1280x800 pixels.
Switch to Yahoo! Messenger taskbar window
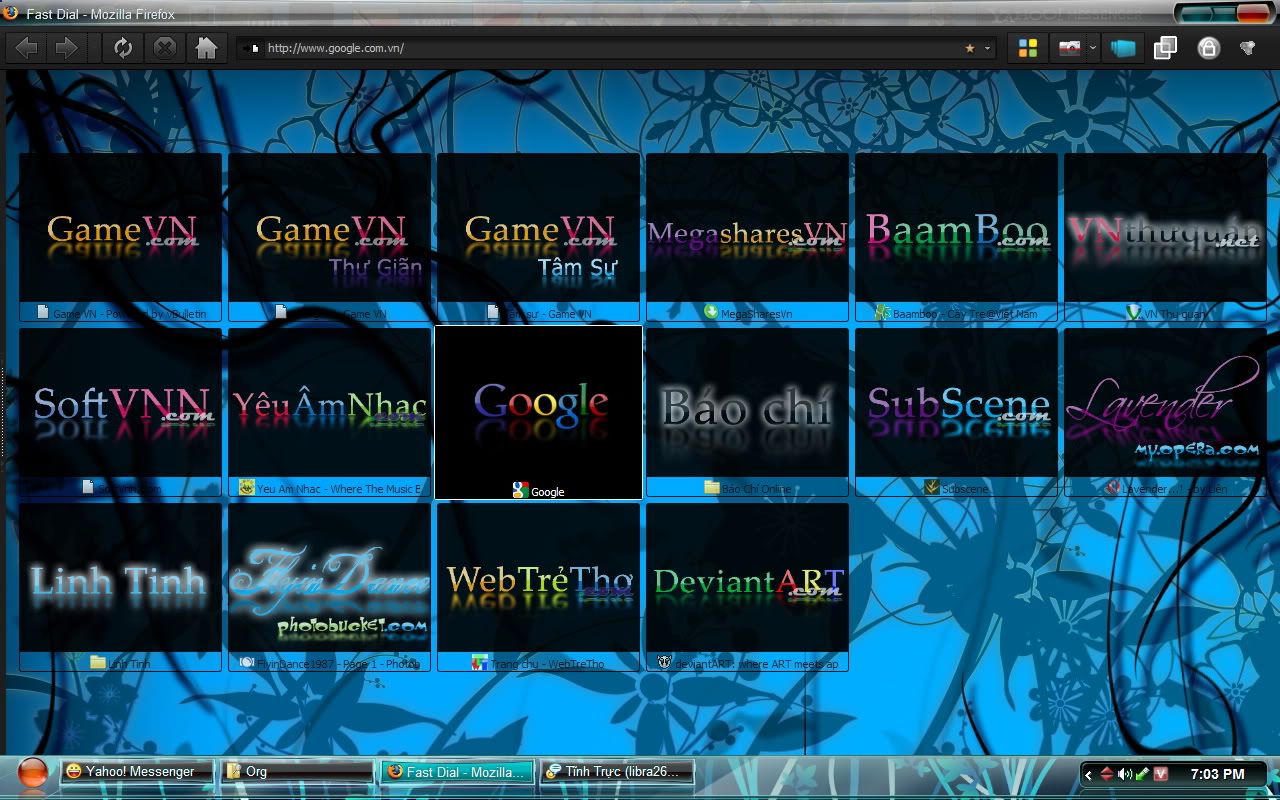pyautogui.click(x=137, y=772)
